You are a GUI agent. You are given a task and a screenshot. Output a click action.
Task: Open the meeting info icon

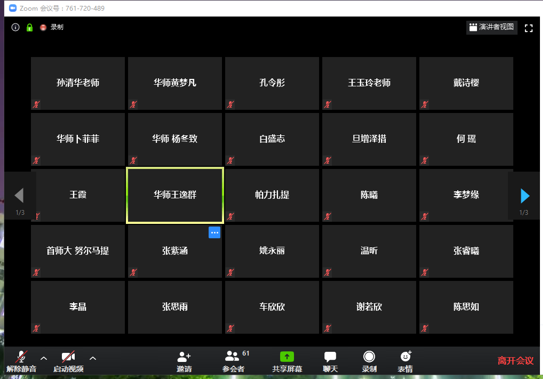click(x=15, y=27)
